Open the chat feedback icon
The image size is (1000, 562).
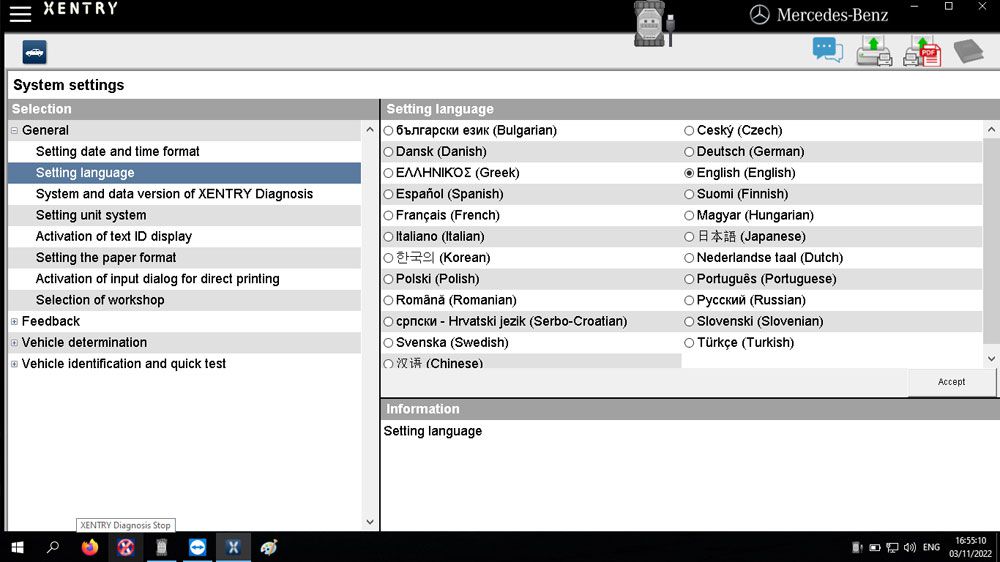pos(827,50)
